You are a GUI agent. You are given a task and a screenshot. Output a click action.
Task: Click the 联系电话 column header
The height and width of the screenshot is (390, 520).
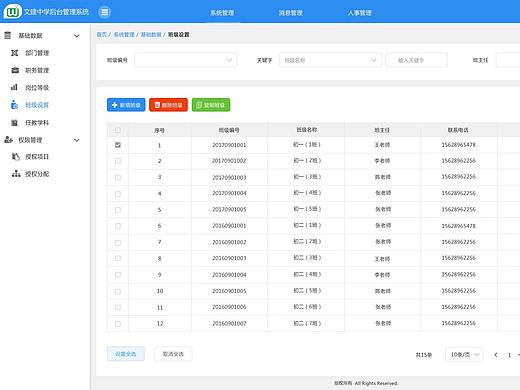pos(458,130)
